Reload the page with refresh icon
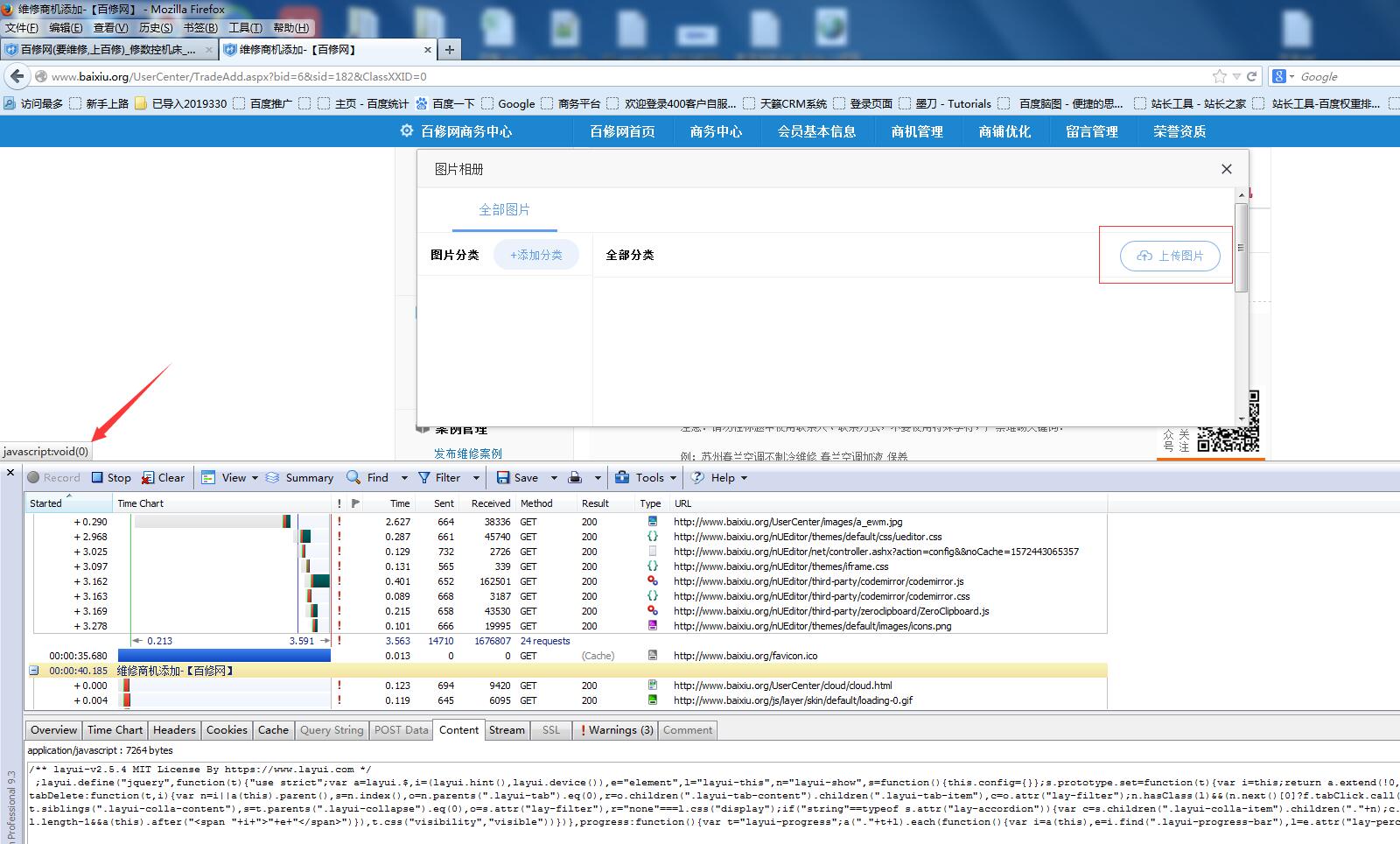This screenshot has height=844, width=1400. click(x=1251, y=76)
